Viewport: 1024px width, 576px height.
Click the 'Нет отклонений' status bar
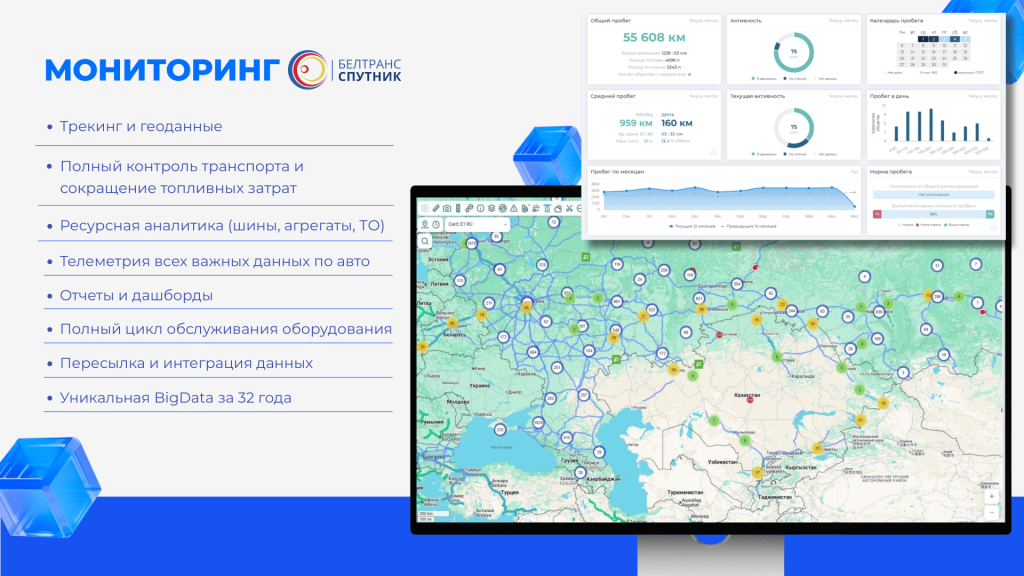tap(934, 195)
